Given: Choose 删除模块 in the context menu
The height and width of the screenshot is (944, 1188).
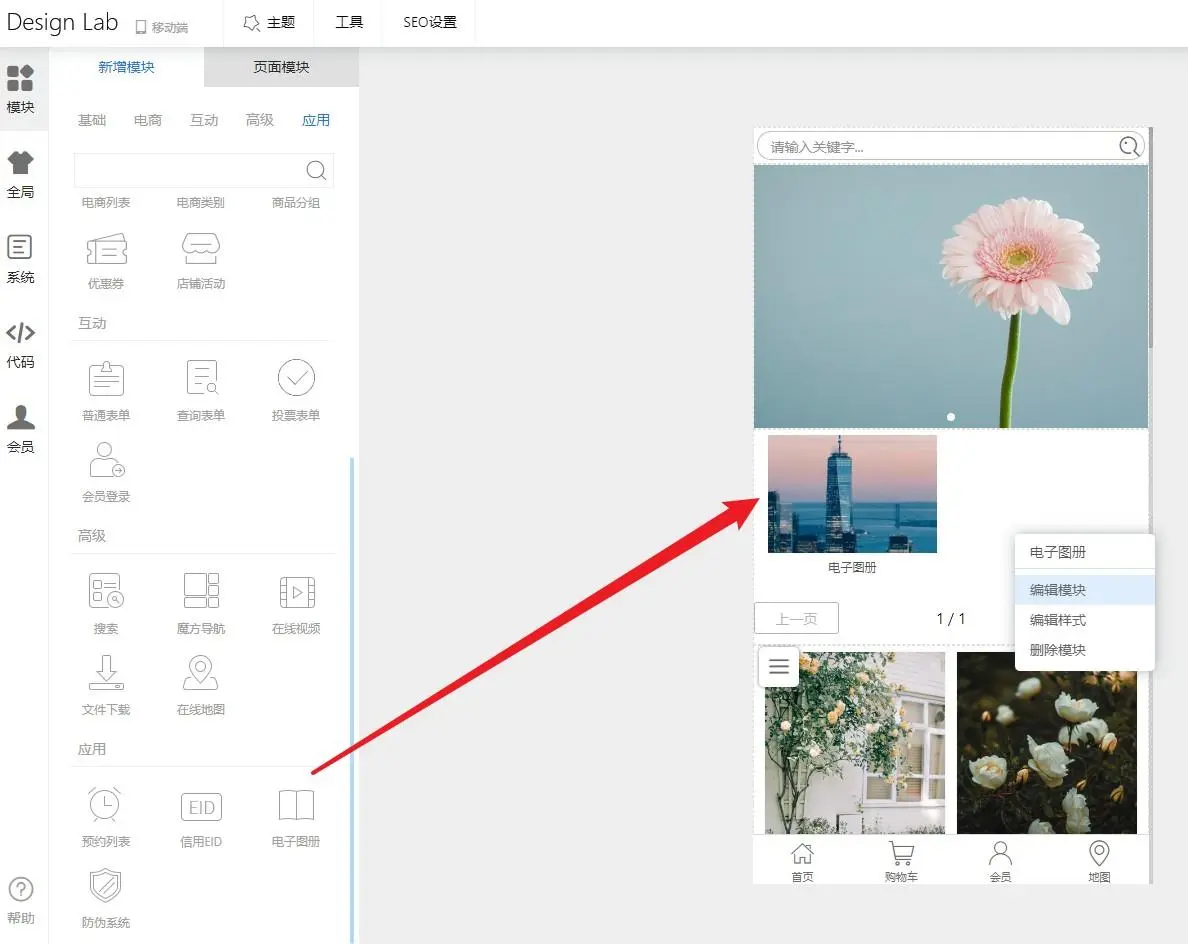Looking at the screenshot, I should tap(1058, 650).
